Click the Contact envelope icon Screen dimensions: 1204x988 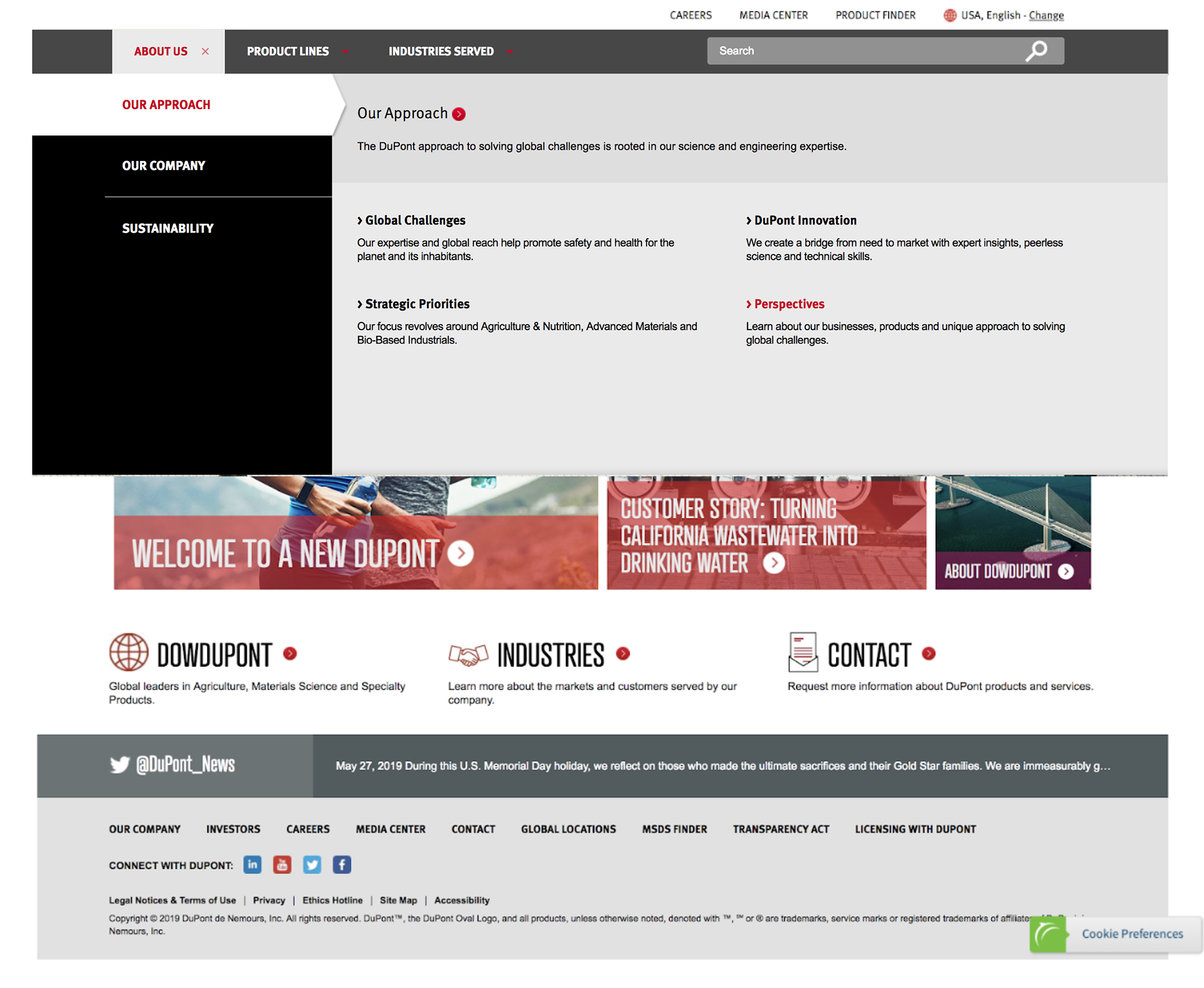click(803, 652)
